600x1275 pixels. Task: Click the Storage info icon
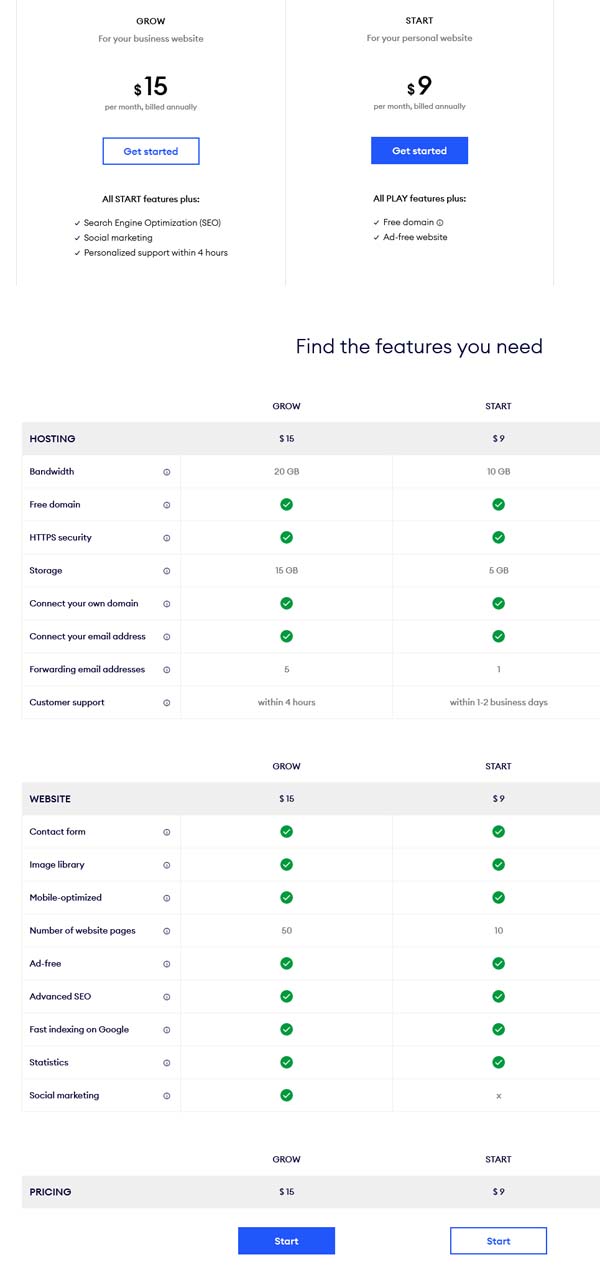point(166,570)
